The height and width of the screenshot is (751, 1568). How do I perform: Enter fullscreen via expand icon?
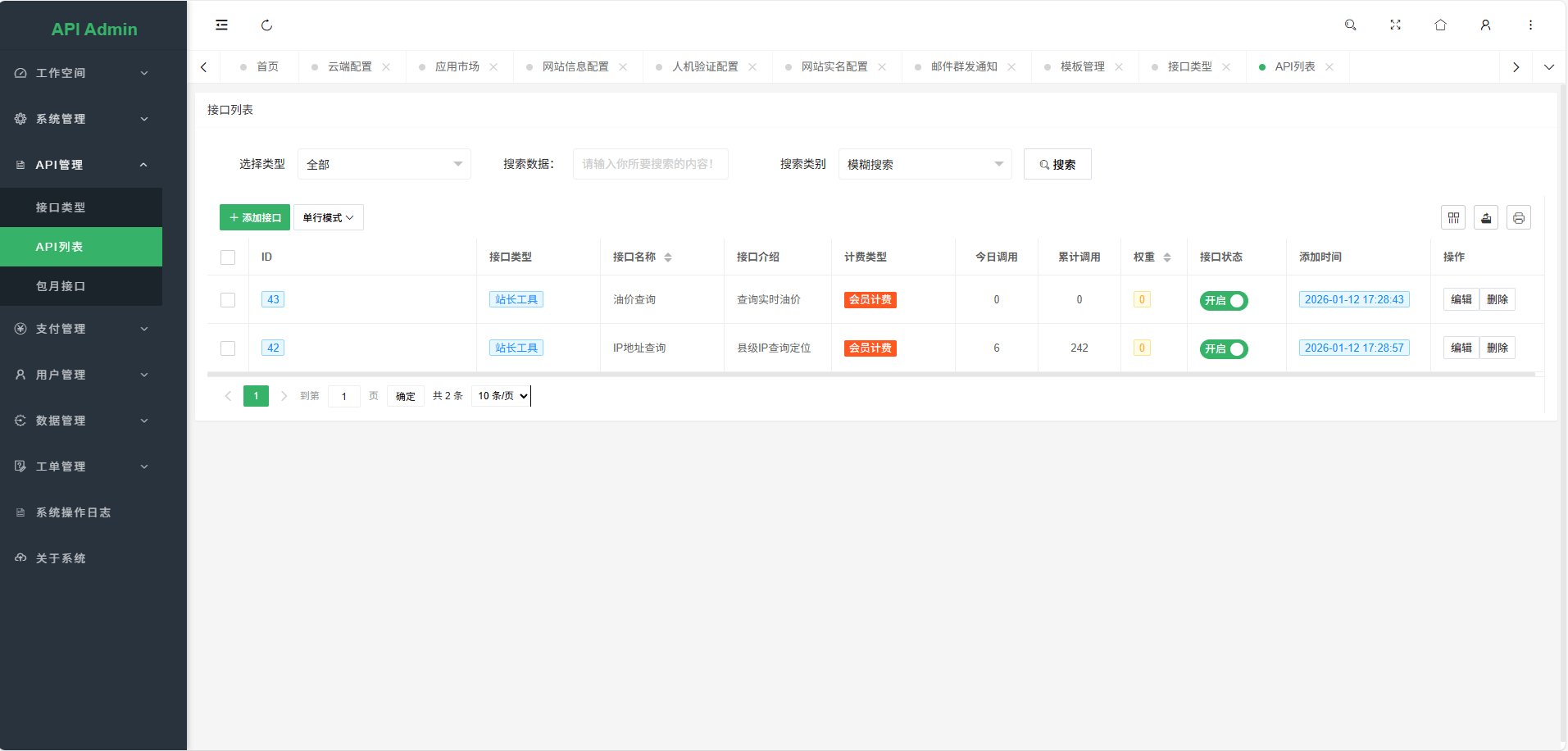(1395, 25)
